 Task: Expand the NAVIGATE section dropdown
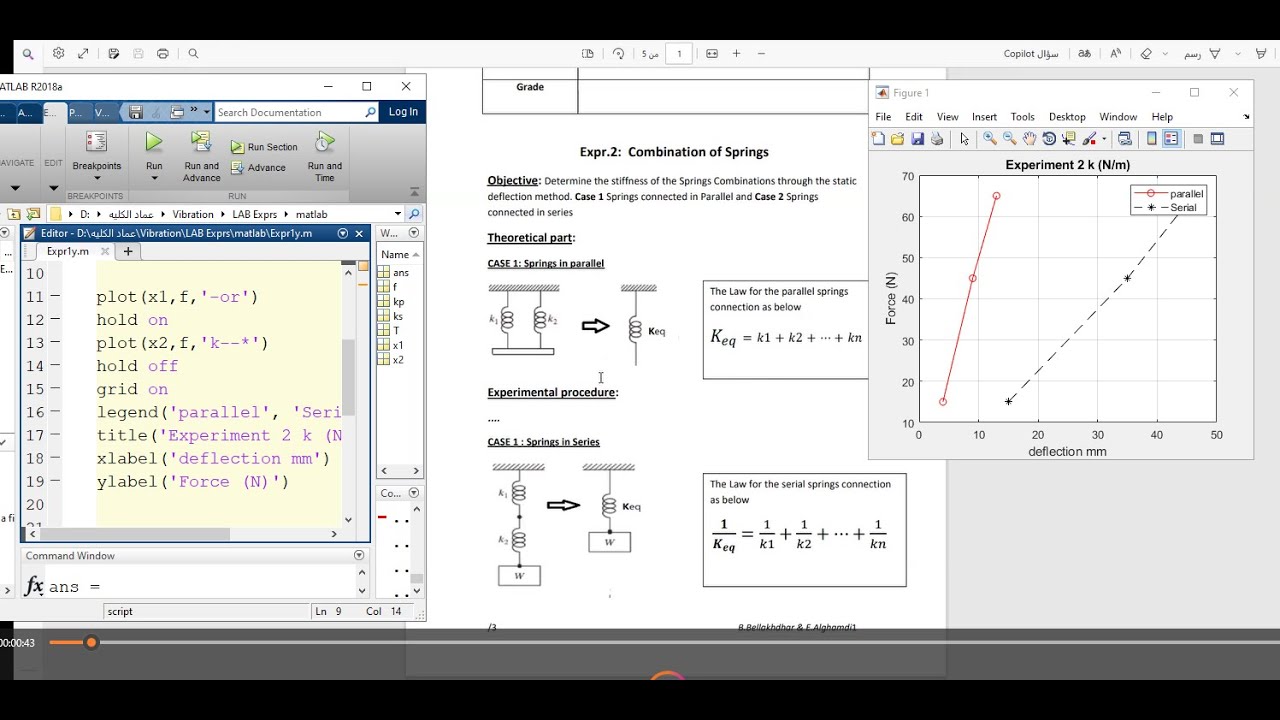coord(15,187)
